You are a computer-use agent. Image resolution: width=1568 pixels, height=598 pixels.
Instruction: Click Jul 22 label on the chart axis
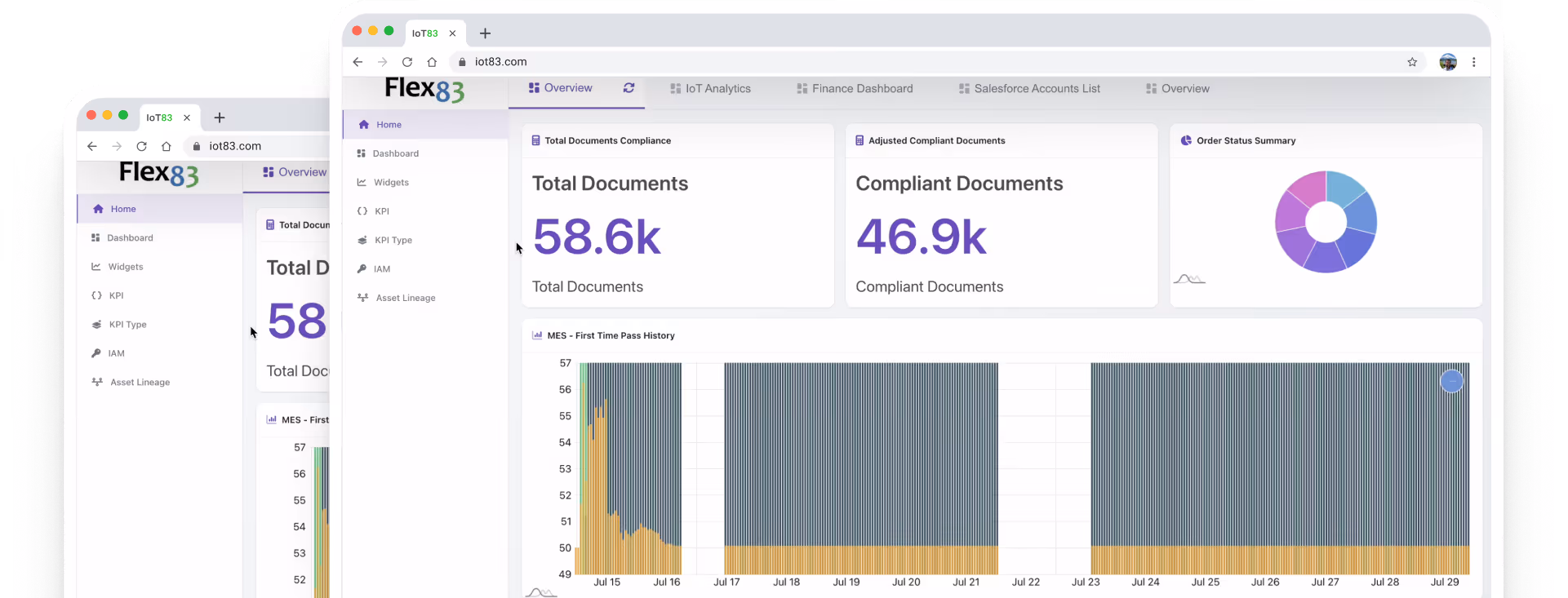(x=1026, y=582)
